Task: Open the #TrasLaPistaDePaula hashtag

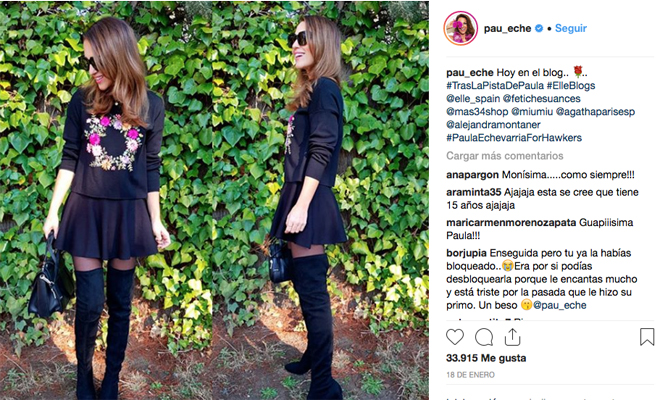Action: 495,85
